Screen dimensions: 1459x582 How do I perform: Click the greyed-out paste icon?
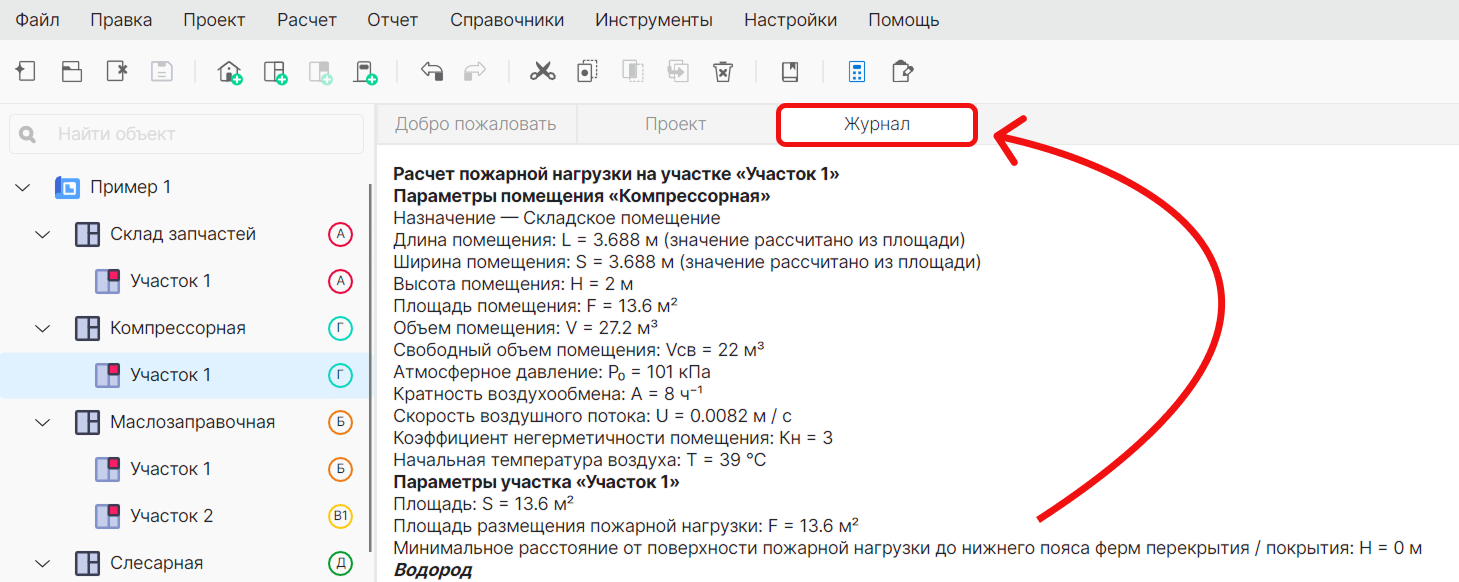coord(633,71)
